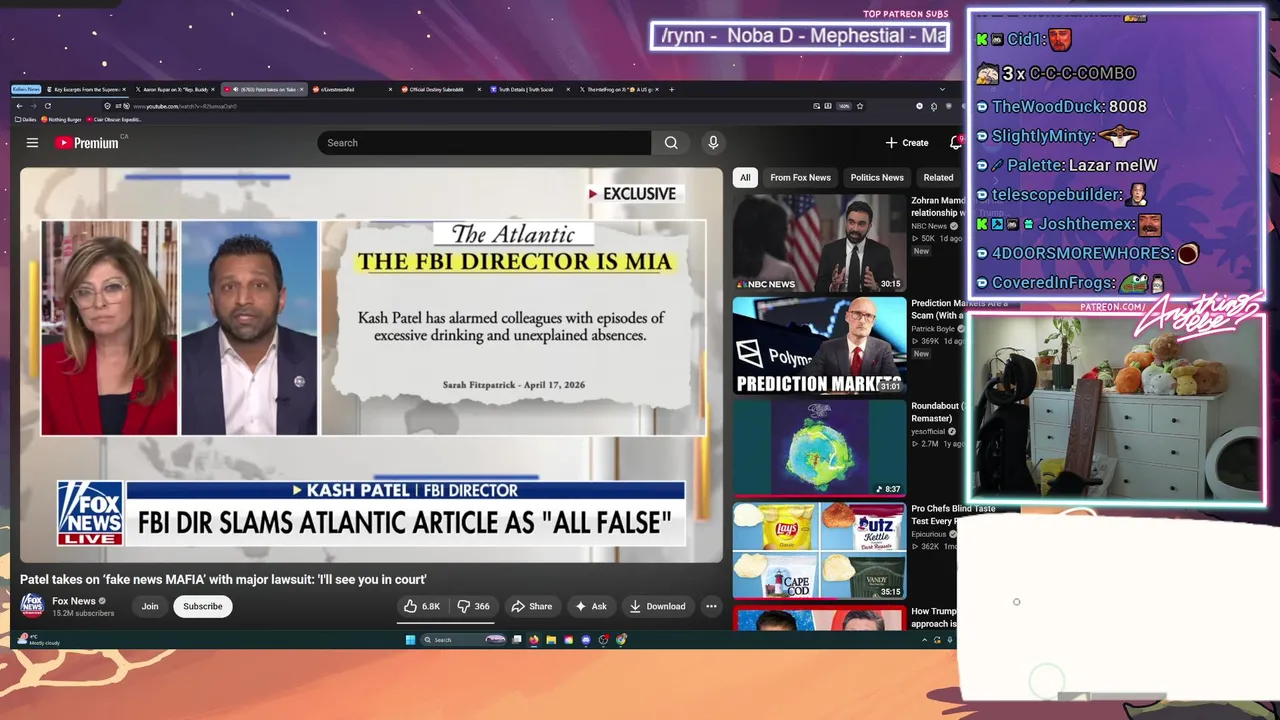
Task: Click the Share button
Action: pos(532,606)
